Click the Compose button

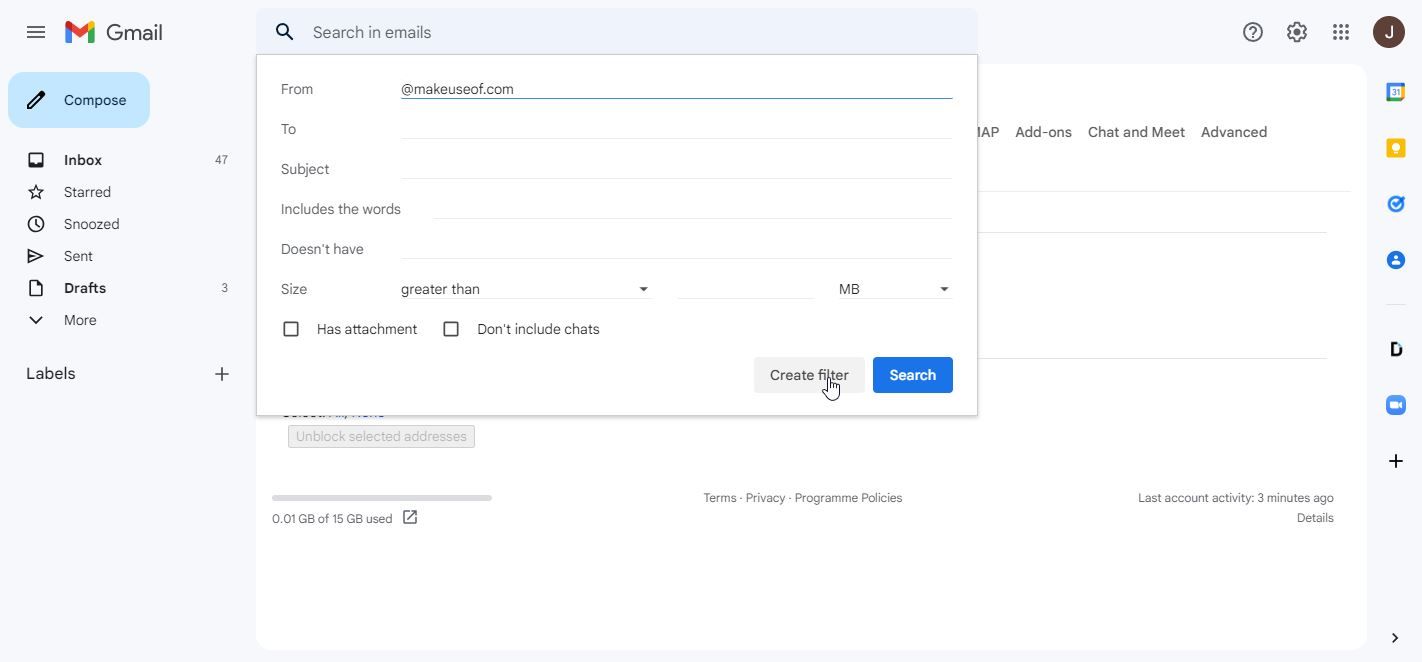point(78,100)
